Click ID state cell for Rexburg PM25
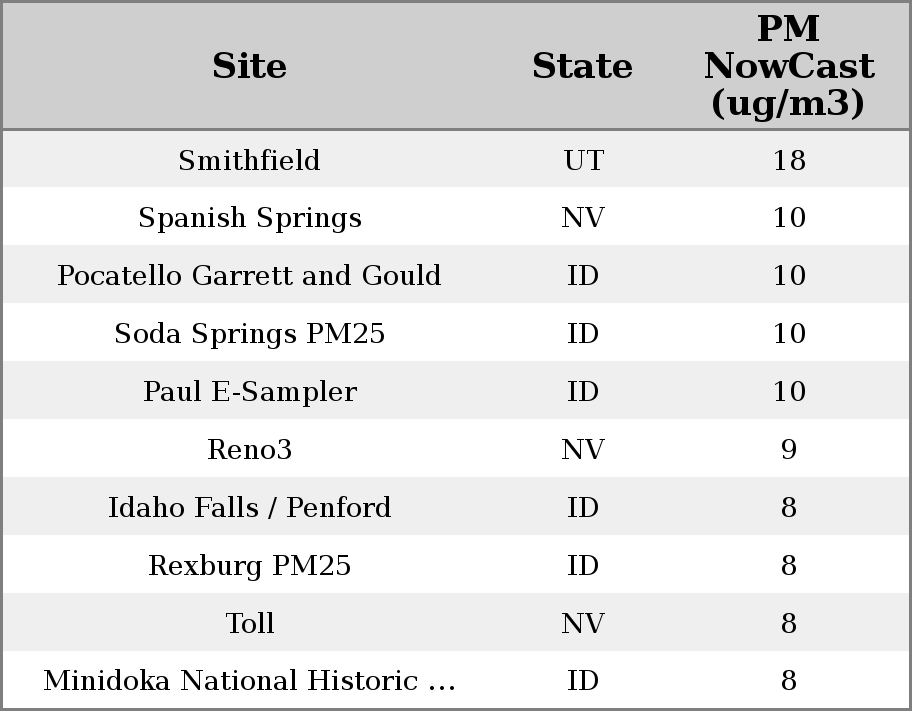This screenshot has height=711, width=912. pos(583,566)
